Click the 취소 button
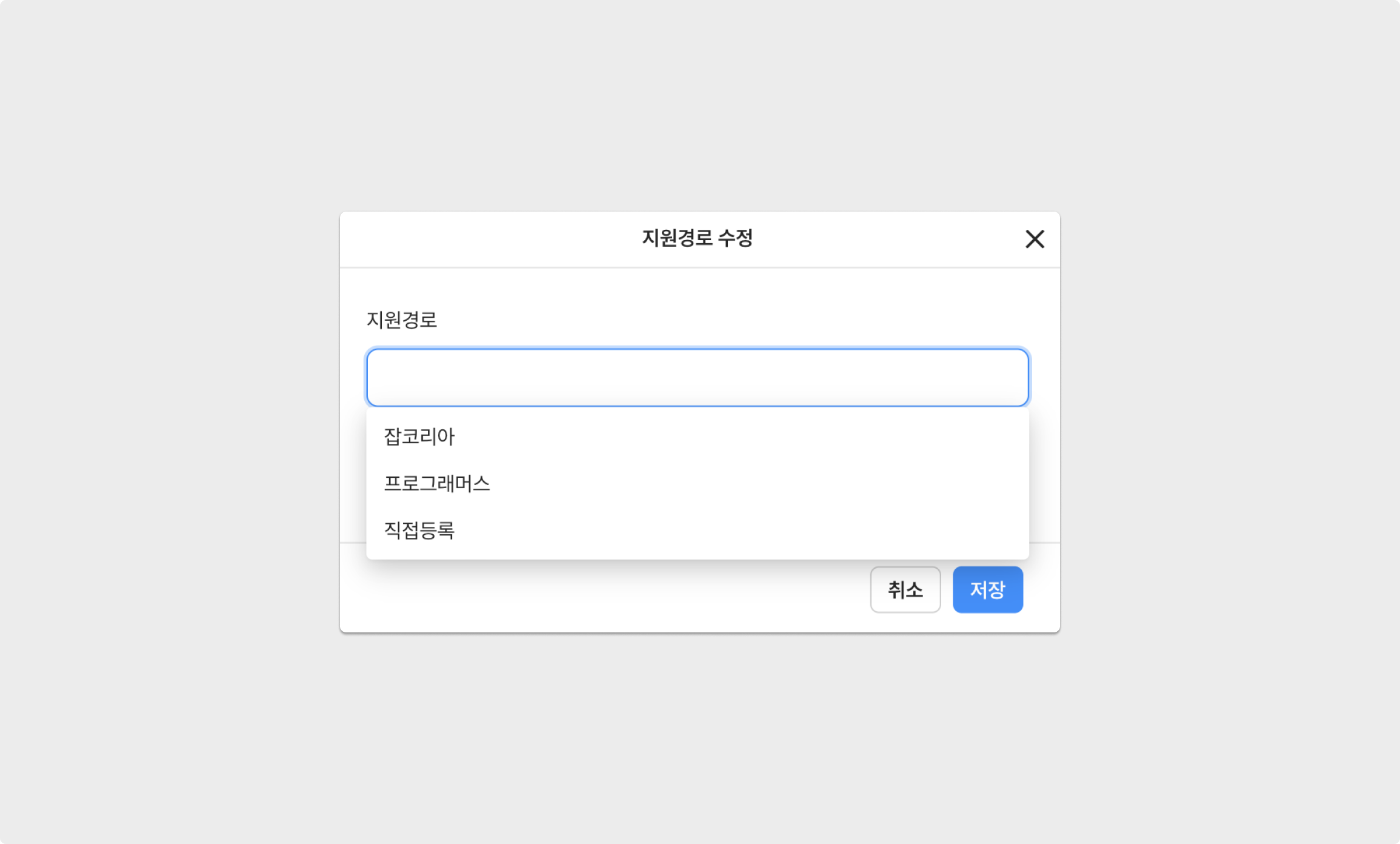1400x844 pixels. point(905,589)
